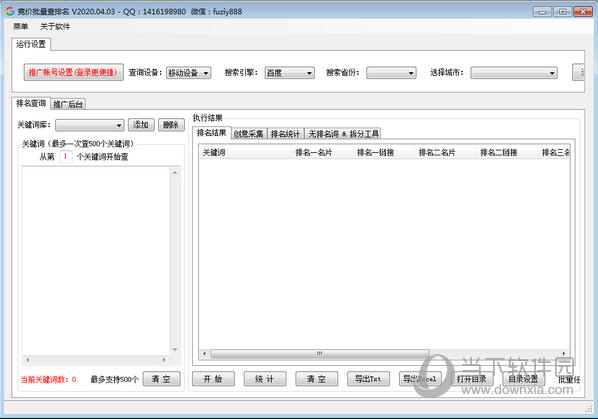
Task: Click right arrow of results horizontal scrollbar
Action: click(x=564, y=353)
